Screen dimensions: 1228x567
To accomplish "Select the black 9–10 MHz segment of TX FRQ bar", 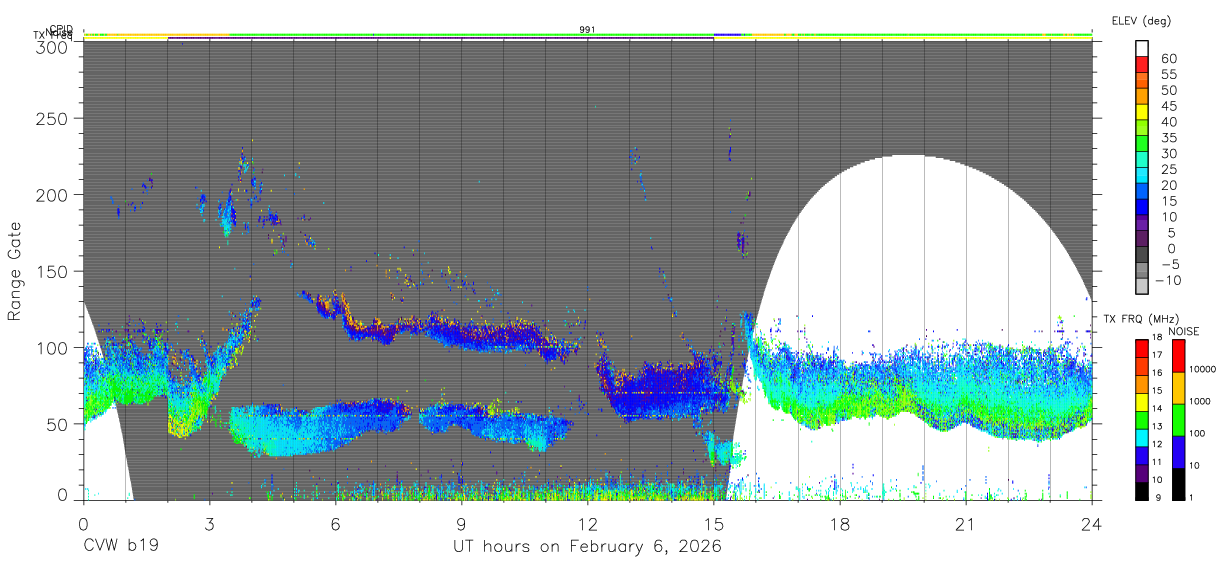I will [x=1142, y=490].
